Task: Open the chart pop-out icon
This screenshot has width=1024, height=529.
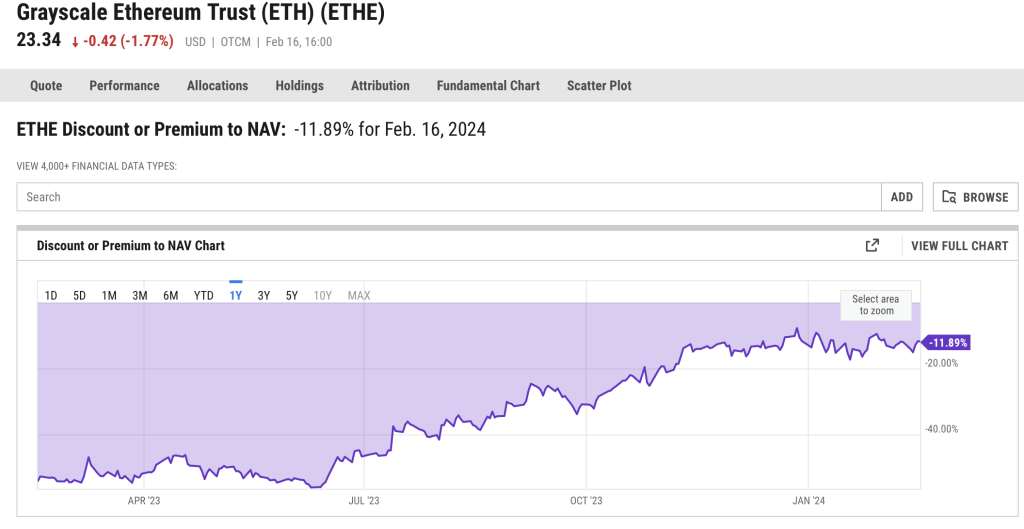Action: click(872, 246)
